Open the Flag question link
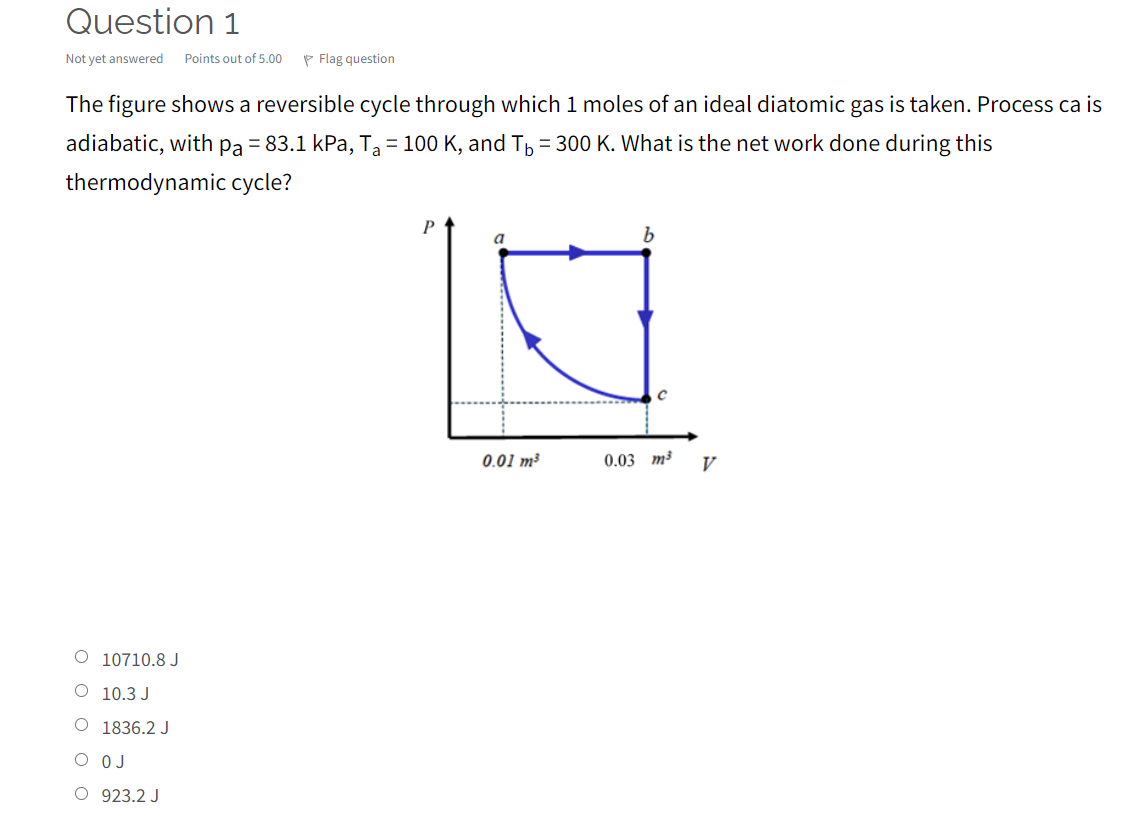Viewport: 1145px width, 820px height. click(x=355, y=58)
